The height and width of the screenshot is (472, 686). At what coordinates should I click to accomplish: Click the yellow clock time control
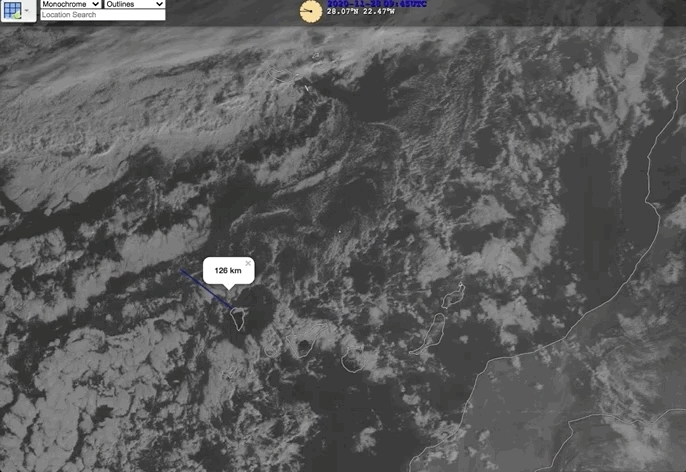pyautogui.click(x=311, y=11)
